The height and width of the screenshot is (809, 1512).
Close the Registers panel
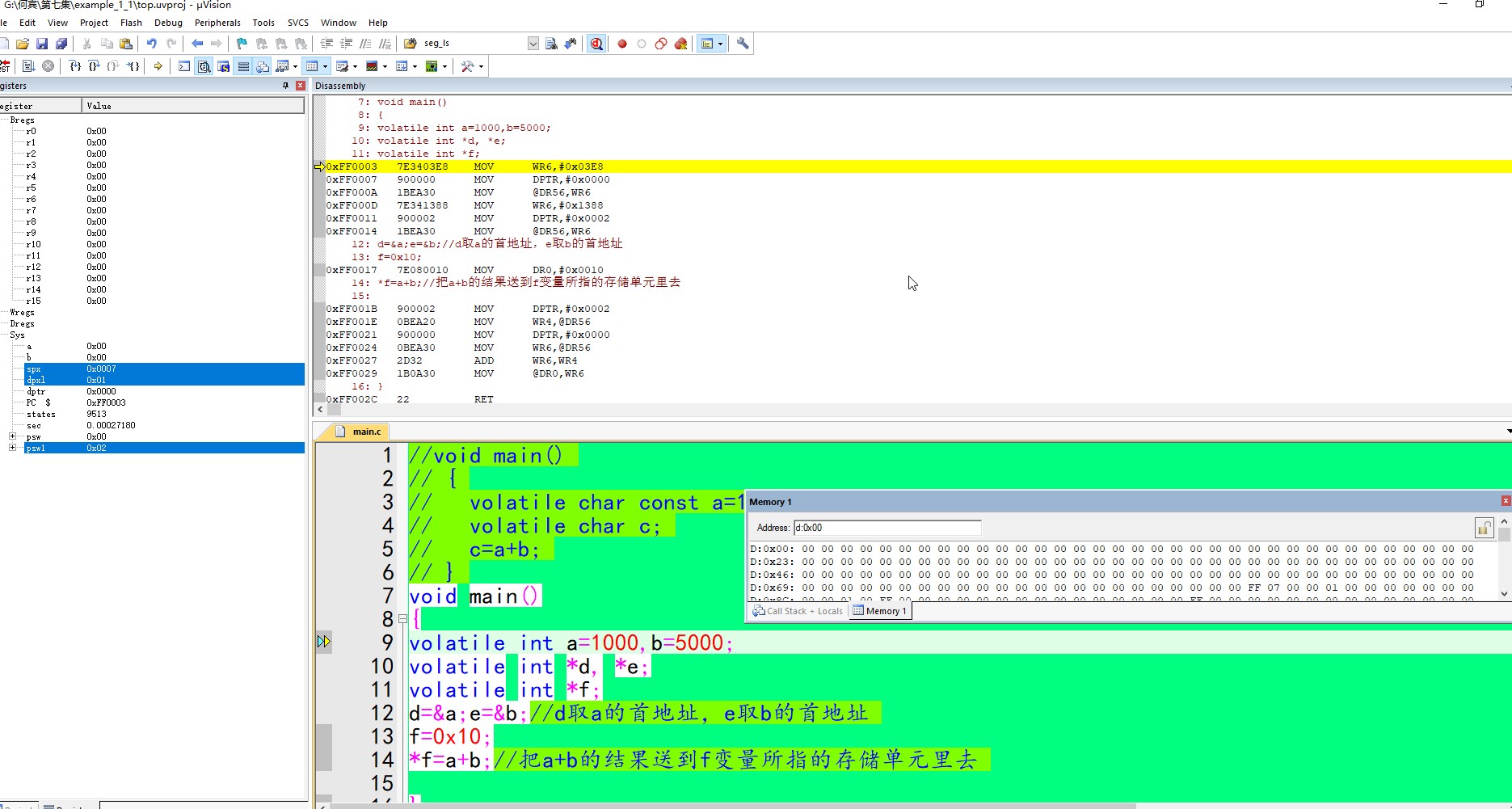click(301, 86)
